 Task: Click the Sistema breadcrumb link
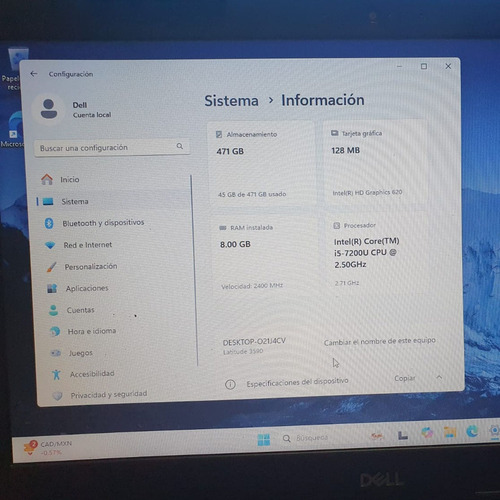coord(231,101)
